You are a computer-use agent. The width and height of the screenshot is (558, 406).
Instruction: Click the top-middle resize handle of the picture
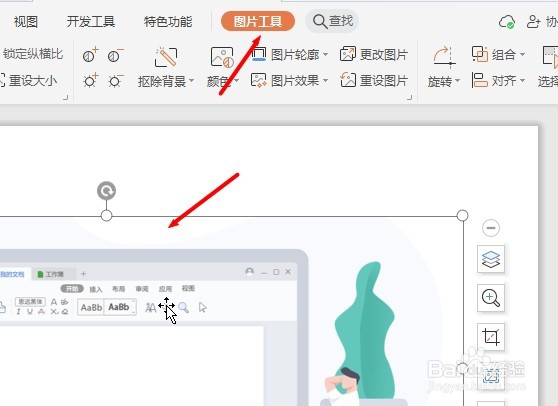(x=106, y=215)
